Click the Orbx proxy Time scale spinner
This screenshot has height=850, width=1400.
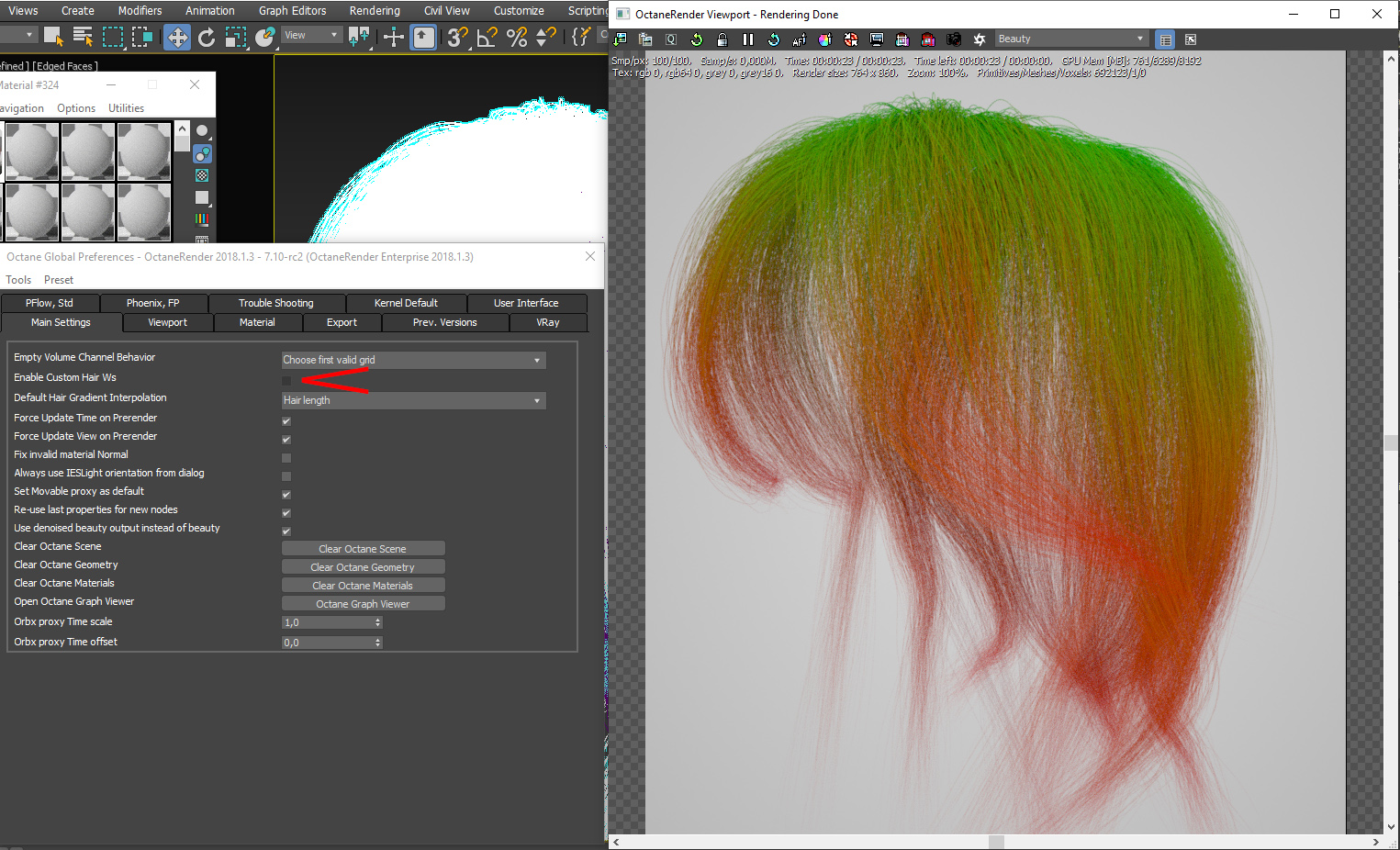coord(377,622)
